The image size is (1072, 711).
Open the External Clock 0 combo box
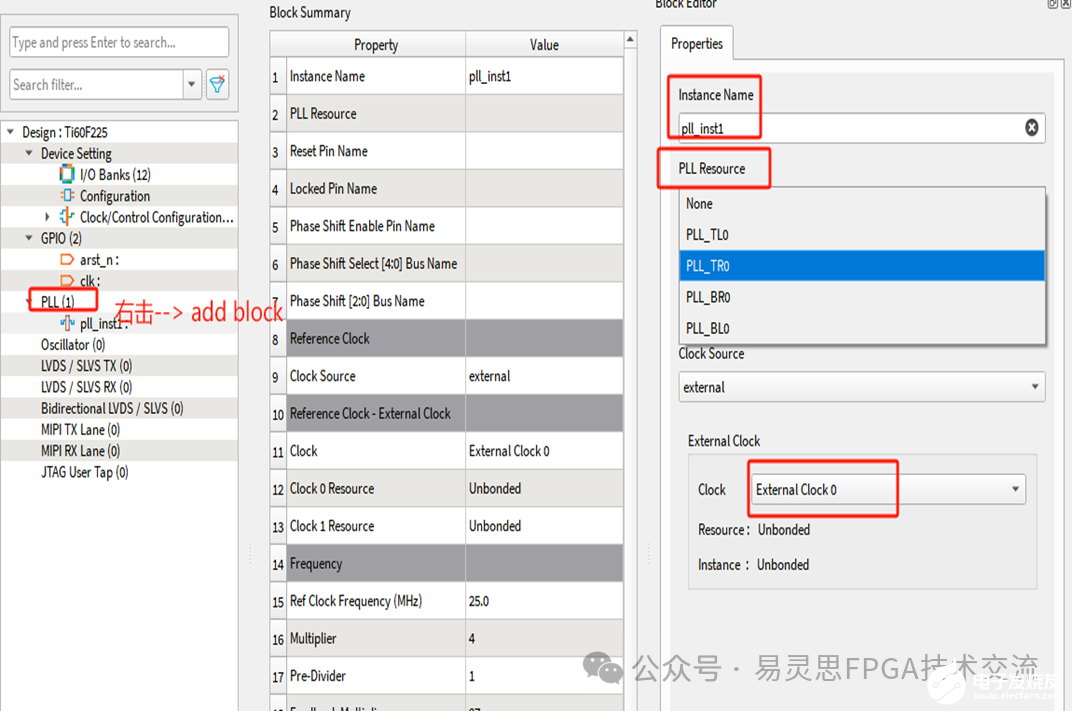click(x=888, y=489)
